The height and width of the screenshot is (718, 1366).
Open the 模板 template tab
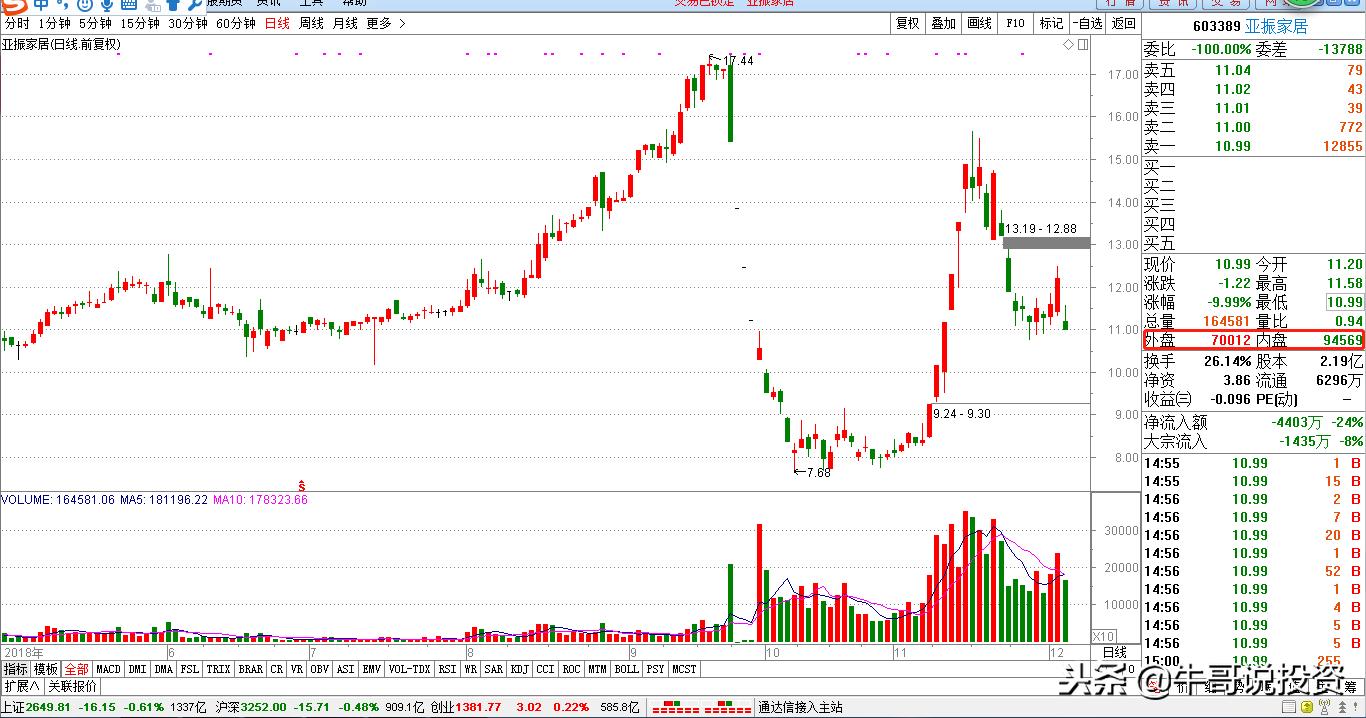point(46,669)
